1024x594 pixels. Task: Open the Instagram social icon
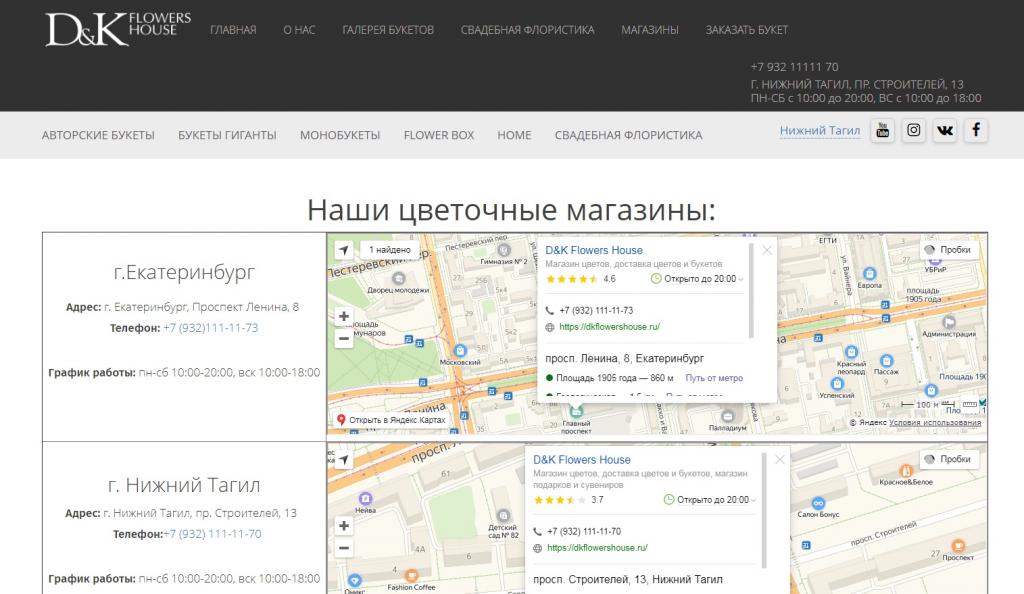914,130
